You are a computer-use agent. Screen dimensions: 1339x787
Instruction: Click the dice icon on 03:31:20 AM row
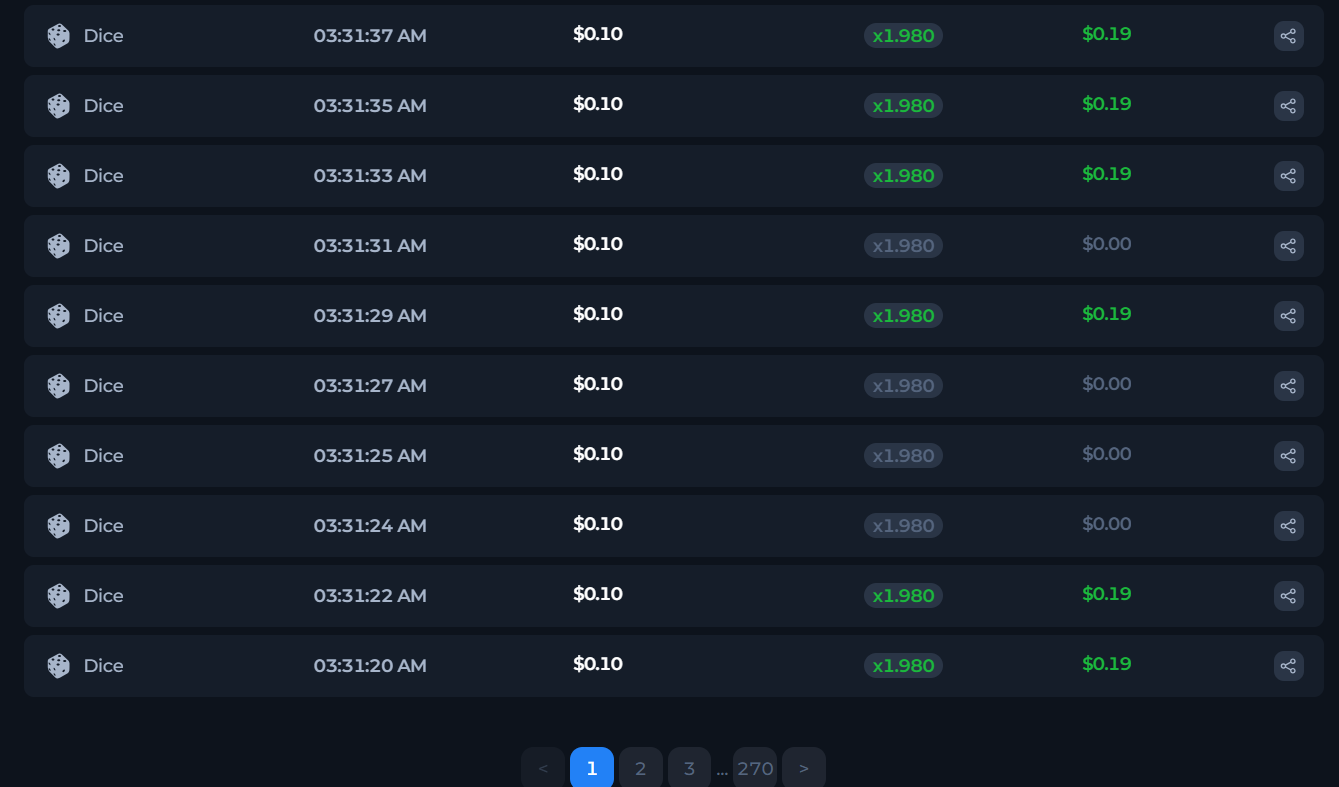click(59, 666)
